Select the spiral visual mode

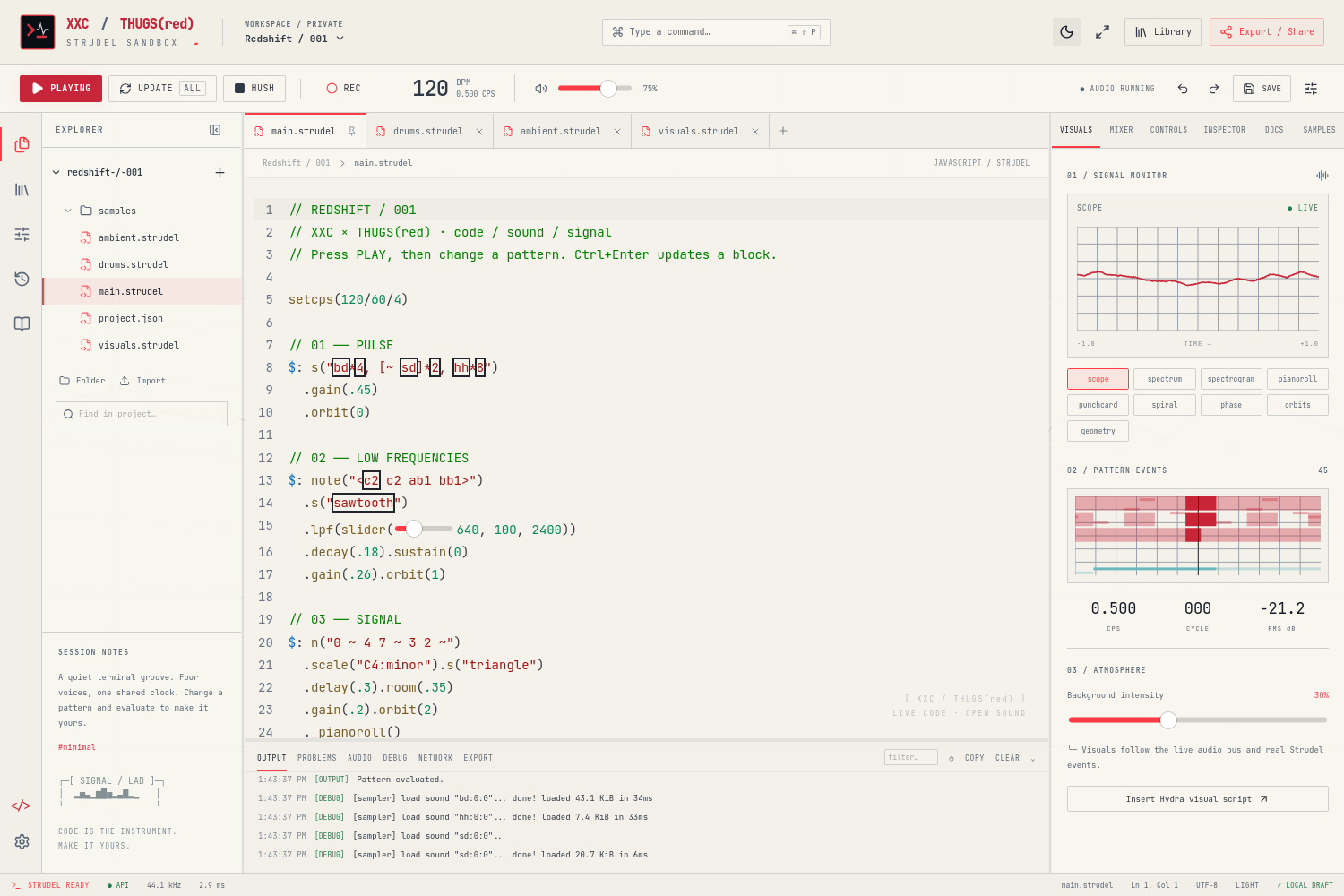click(1165, 405)
